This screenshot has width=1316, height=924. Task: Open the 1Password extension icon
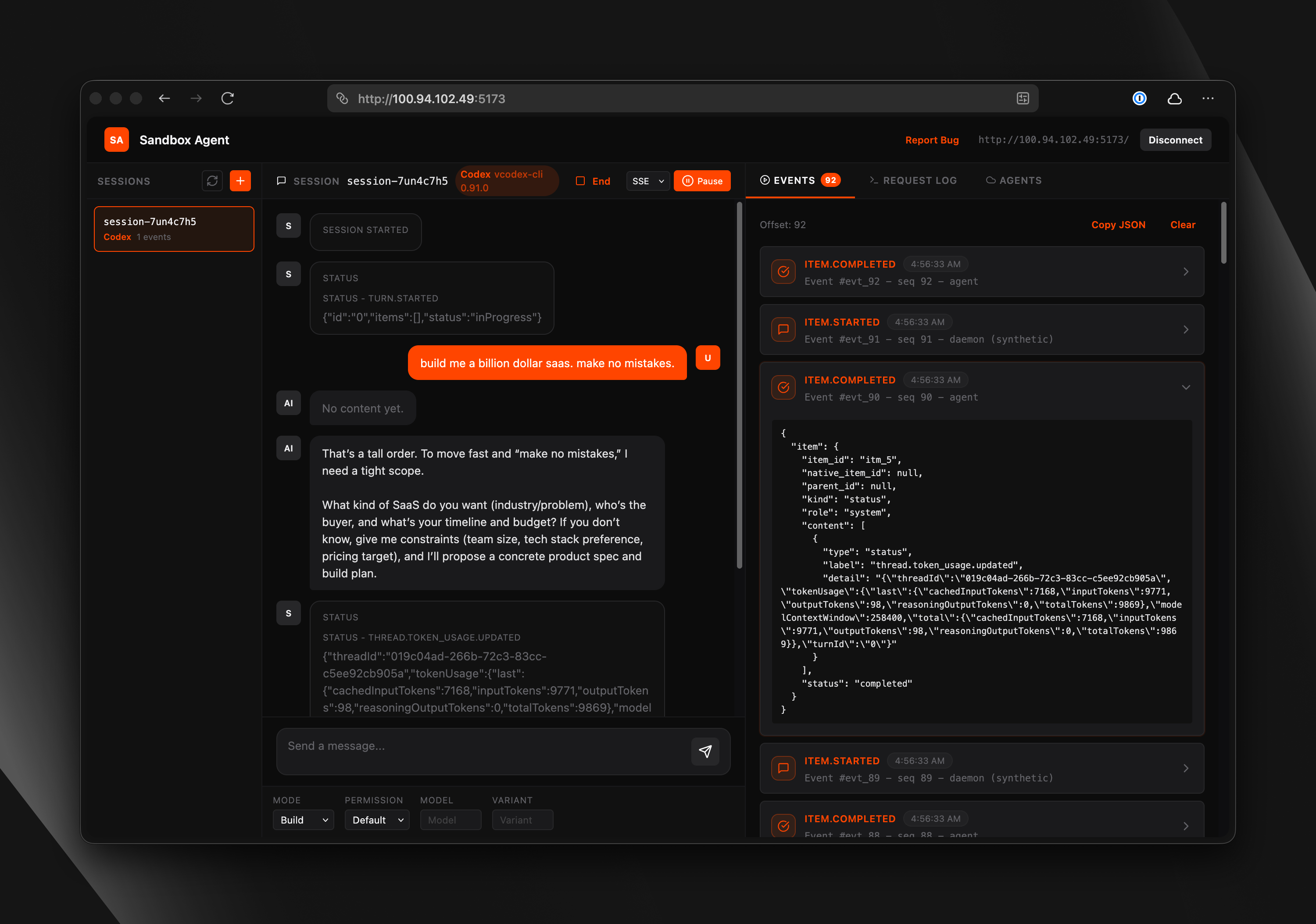click(1140, 99)
